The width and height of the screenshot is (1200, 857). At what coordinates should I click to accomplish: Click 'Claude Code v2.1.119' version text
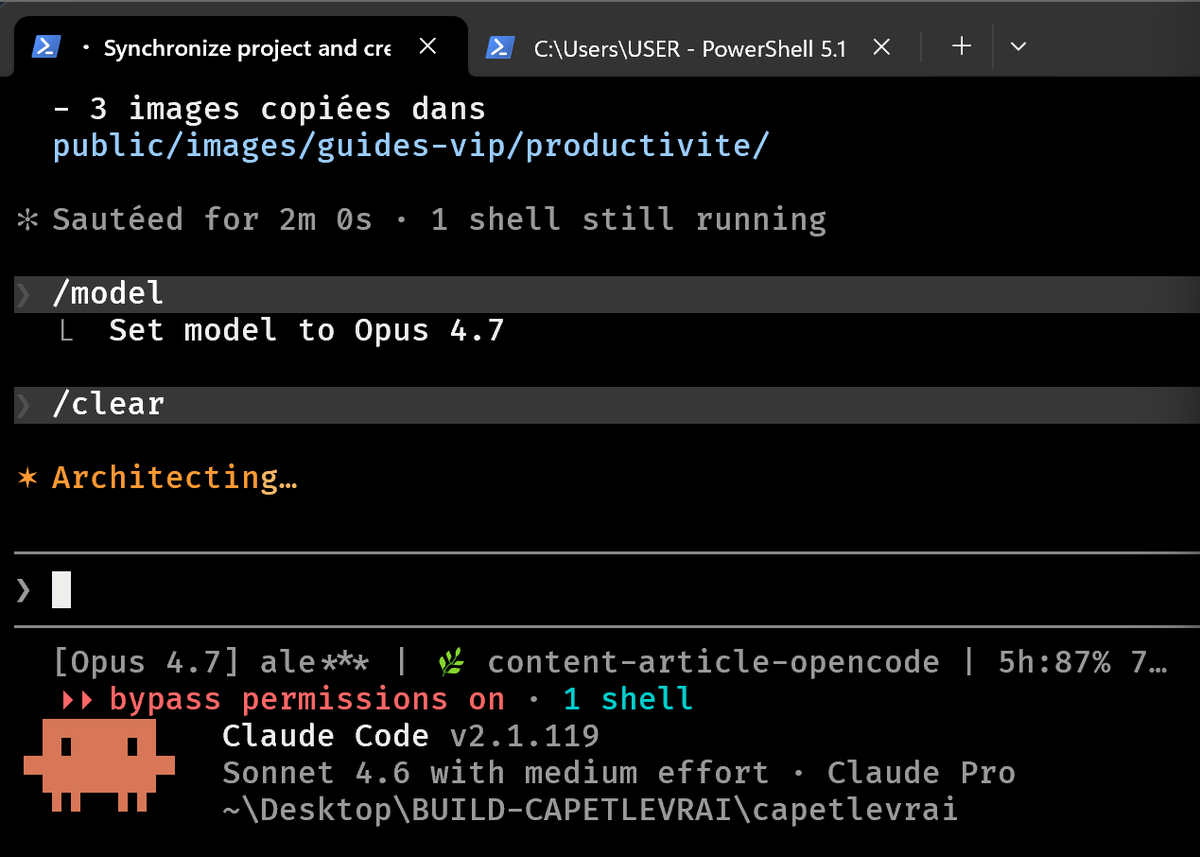coord(411,737)
